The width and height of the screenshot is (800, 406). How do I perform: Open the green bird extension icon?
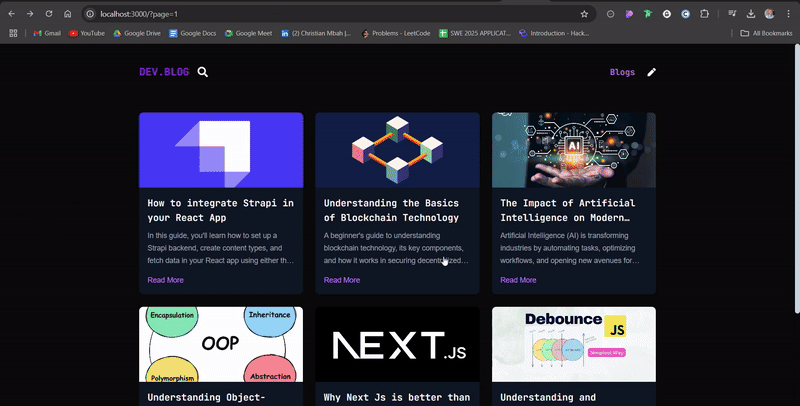click(x=648, y=14)
